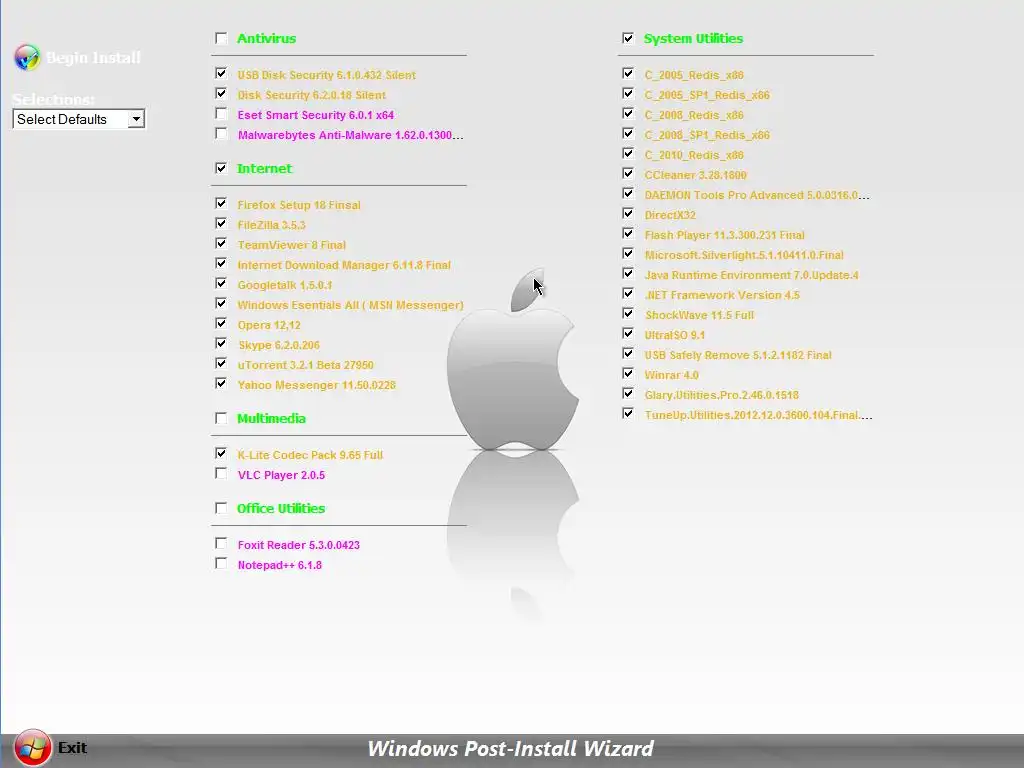This screenshot has width=1024, height=768.
Task: Toggle TeamViewer 8 Final checkbox
Action: tap(221, 244)
